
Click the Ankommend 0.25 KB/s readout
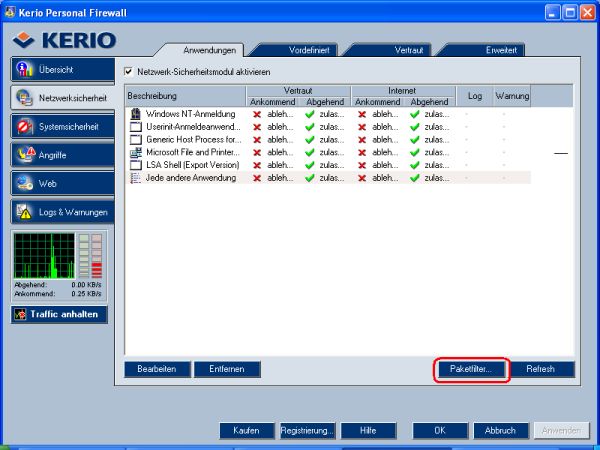[x=58, y=294]
